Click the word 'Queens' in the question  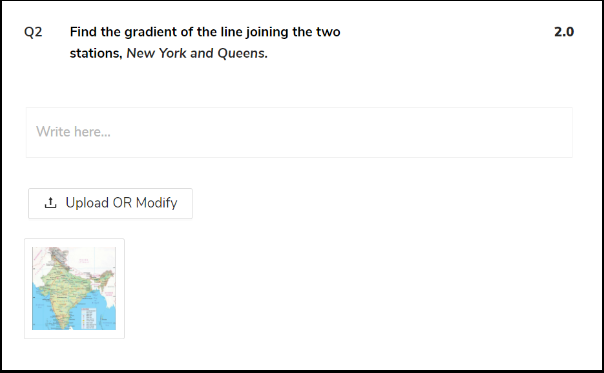pos(241,53)
